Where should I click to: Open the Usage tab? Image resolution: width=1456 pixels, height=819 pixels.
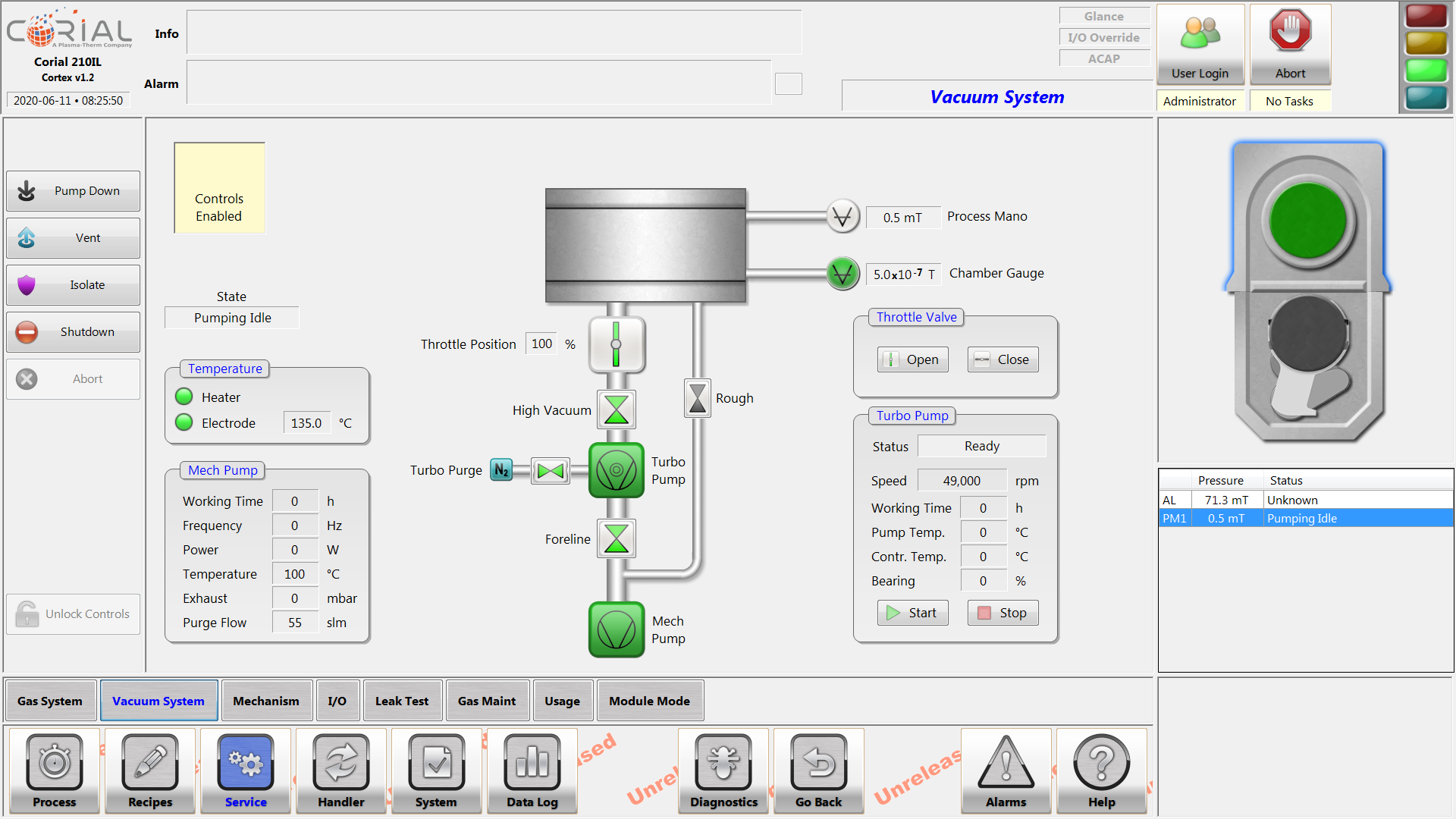pyautogui.click(x=563, y=701)
